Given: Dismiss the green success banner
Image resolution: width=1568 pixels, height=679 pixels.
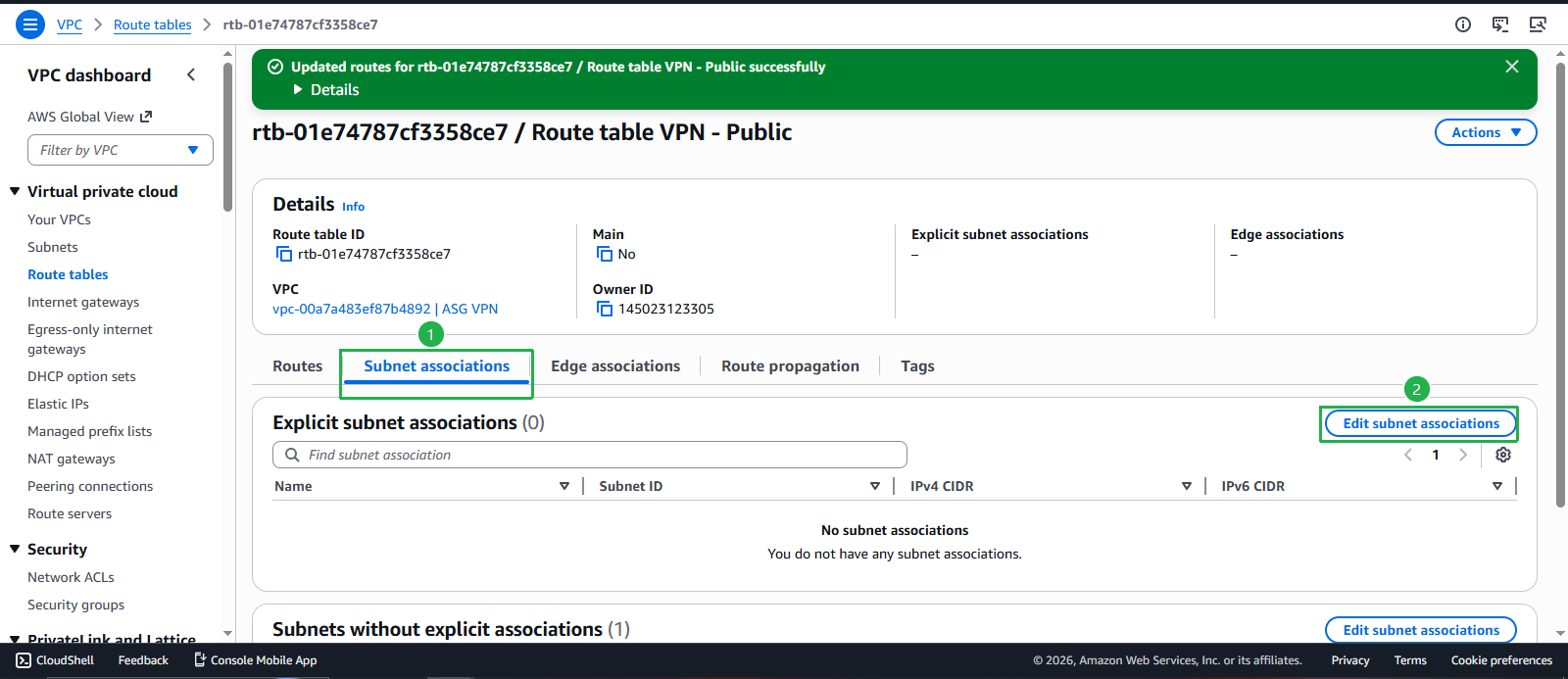Looking at the screenshot, I should point(1512,67).
